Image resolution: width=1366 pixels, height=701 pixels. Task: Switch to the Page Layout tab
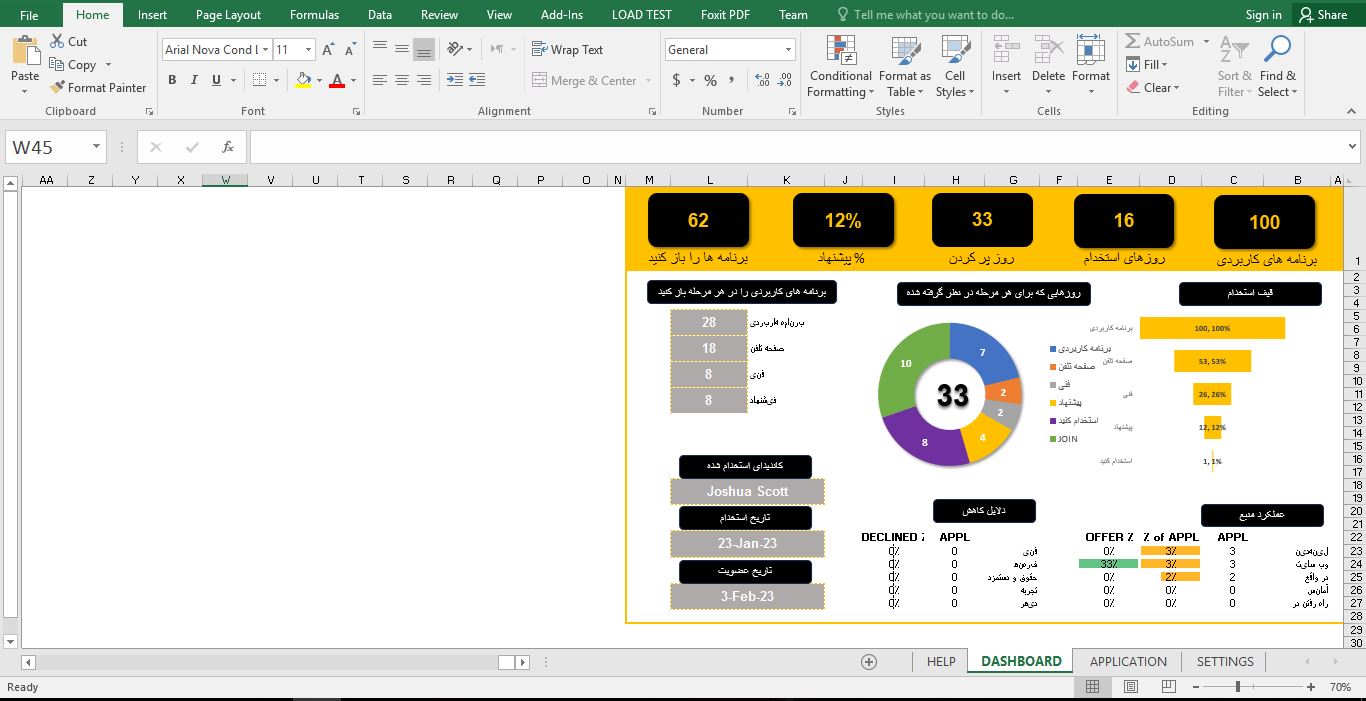click(x=228, y=15)
